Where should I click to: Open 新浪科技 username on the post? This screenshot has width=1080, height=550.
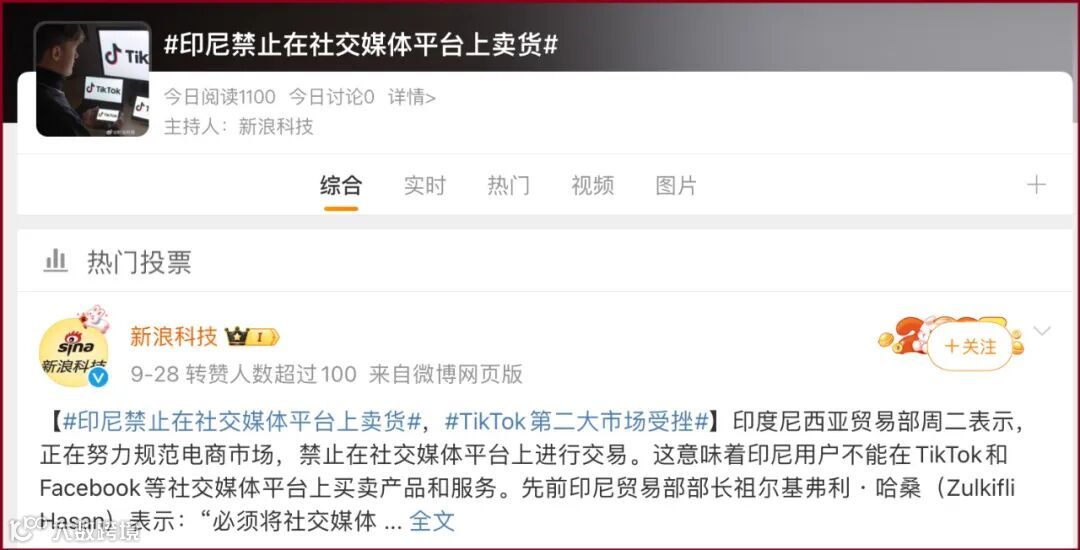[x=174, y=337]
